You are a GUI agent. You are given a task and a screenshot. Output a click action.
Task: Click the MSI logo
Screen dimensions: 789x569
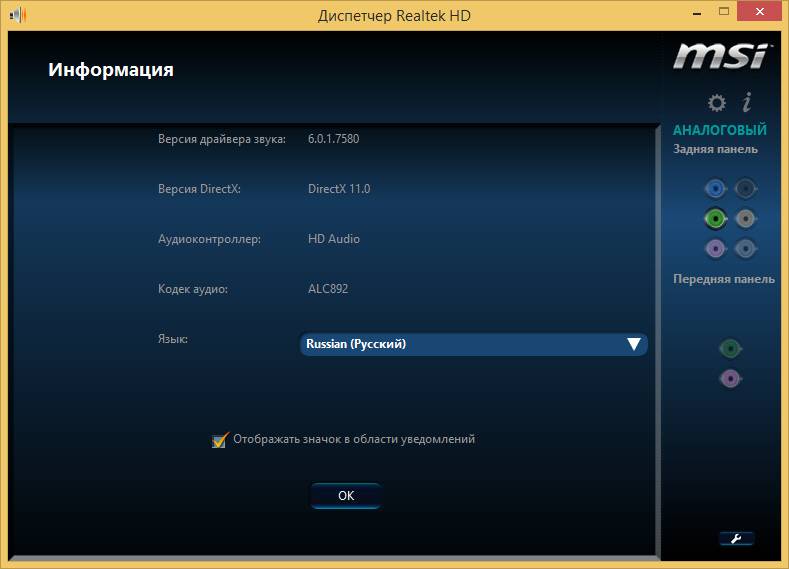click(721, 56)
